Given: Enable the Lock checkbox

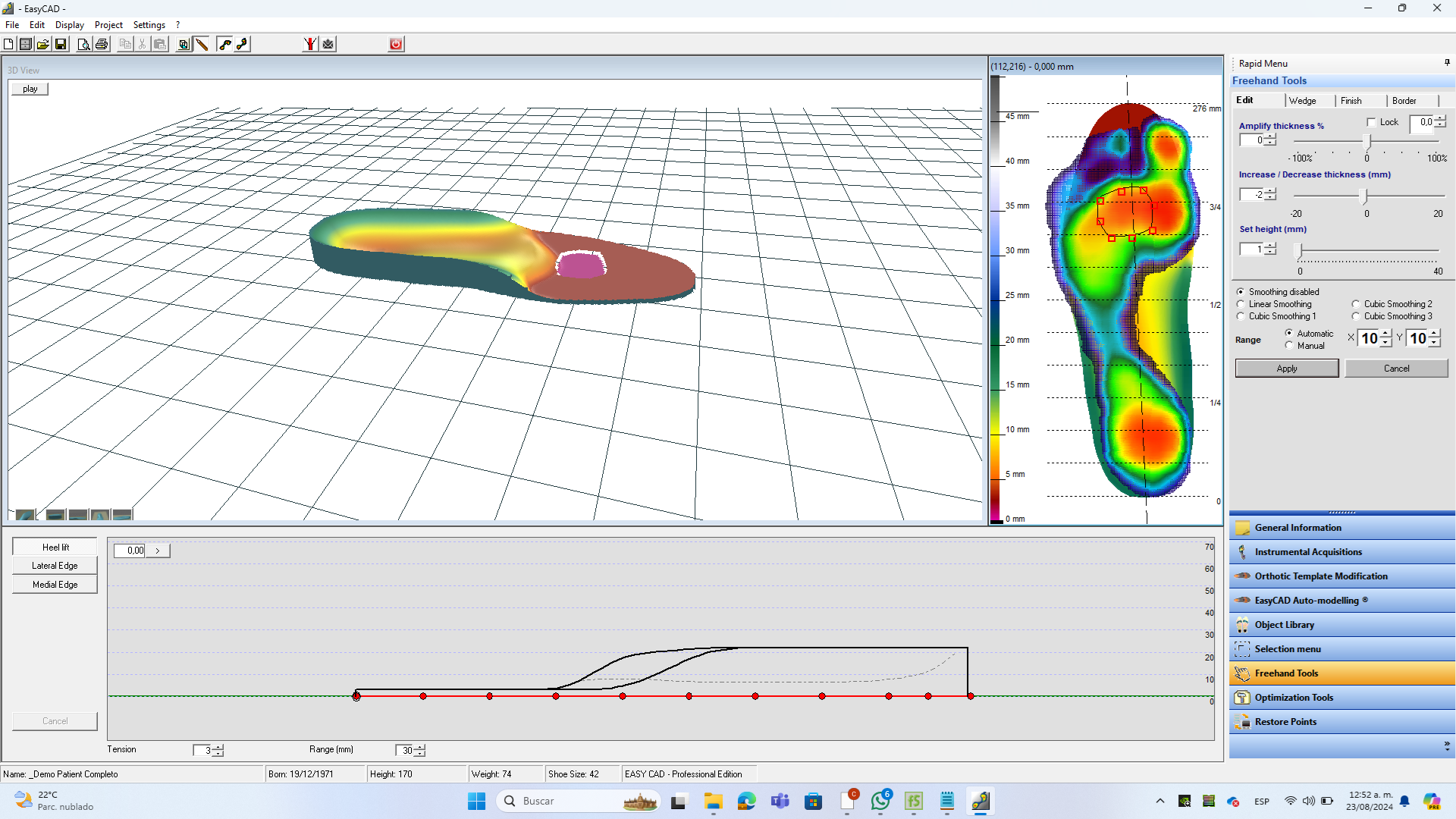Looking at the screenshot, I should coord(1371,122).
